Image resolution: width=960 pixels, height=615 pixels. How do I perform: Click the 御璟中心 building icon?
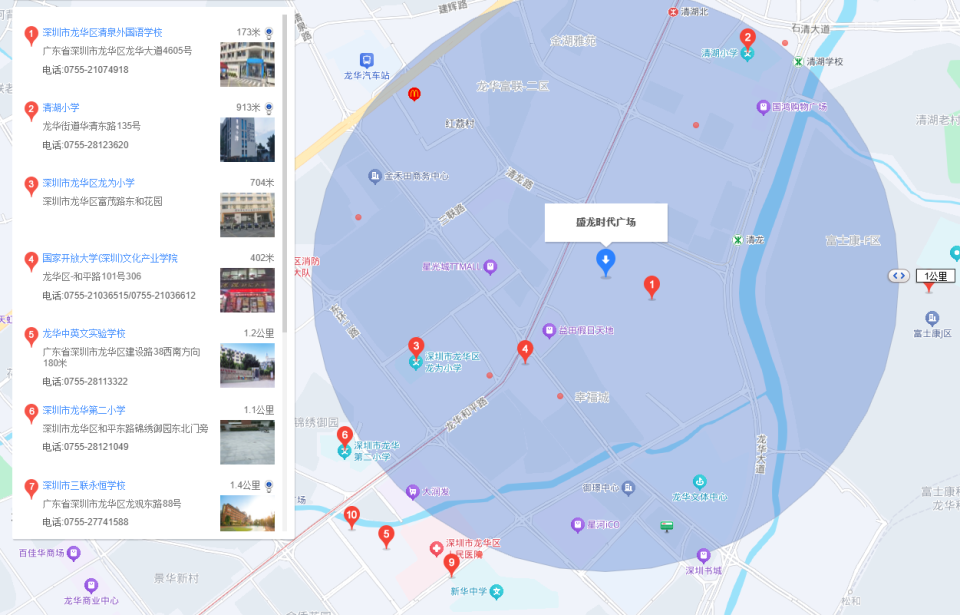pyautogui.click(x=628, y=488)
